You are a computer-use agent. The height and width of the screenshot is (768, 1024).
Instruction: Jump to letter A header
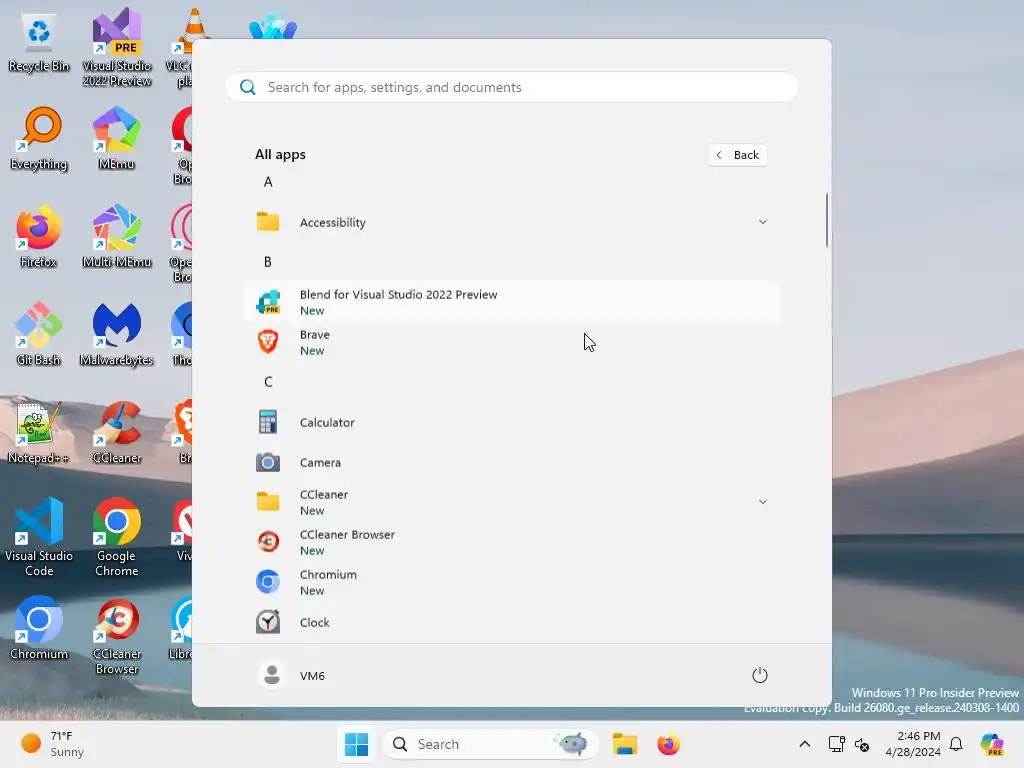pyautogui.click(x=268, y=182)
